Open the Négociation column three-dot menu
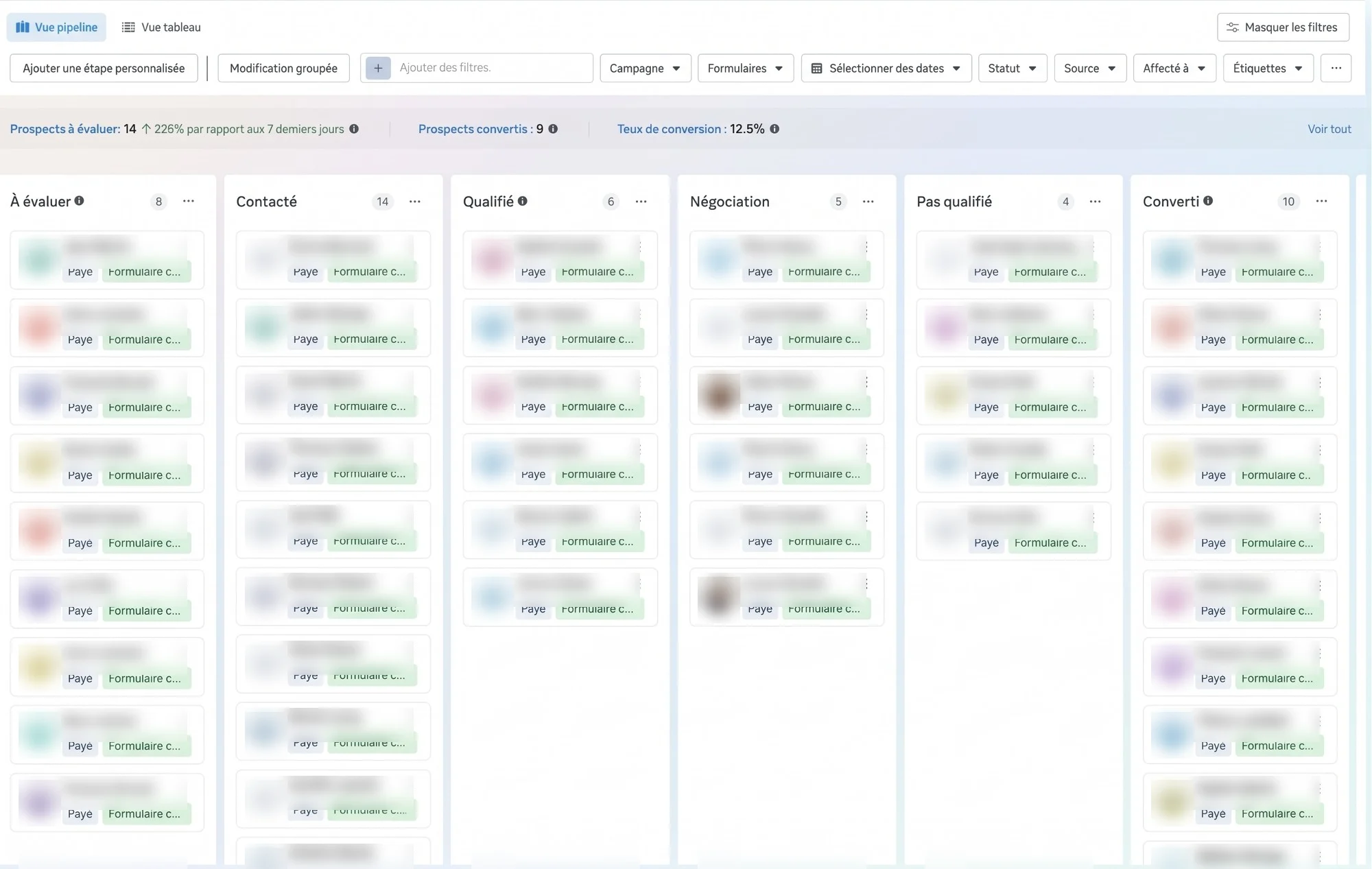This screenshot has height=869, width=1372. pyautogui.click(x=868, y=201)
